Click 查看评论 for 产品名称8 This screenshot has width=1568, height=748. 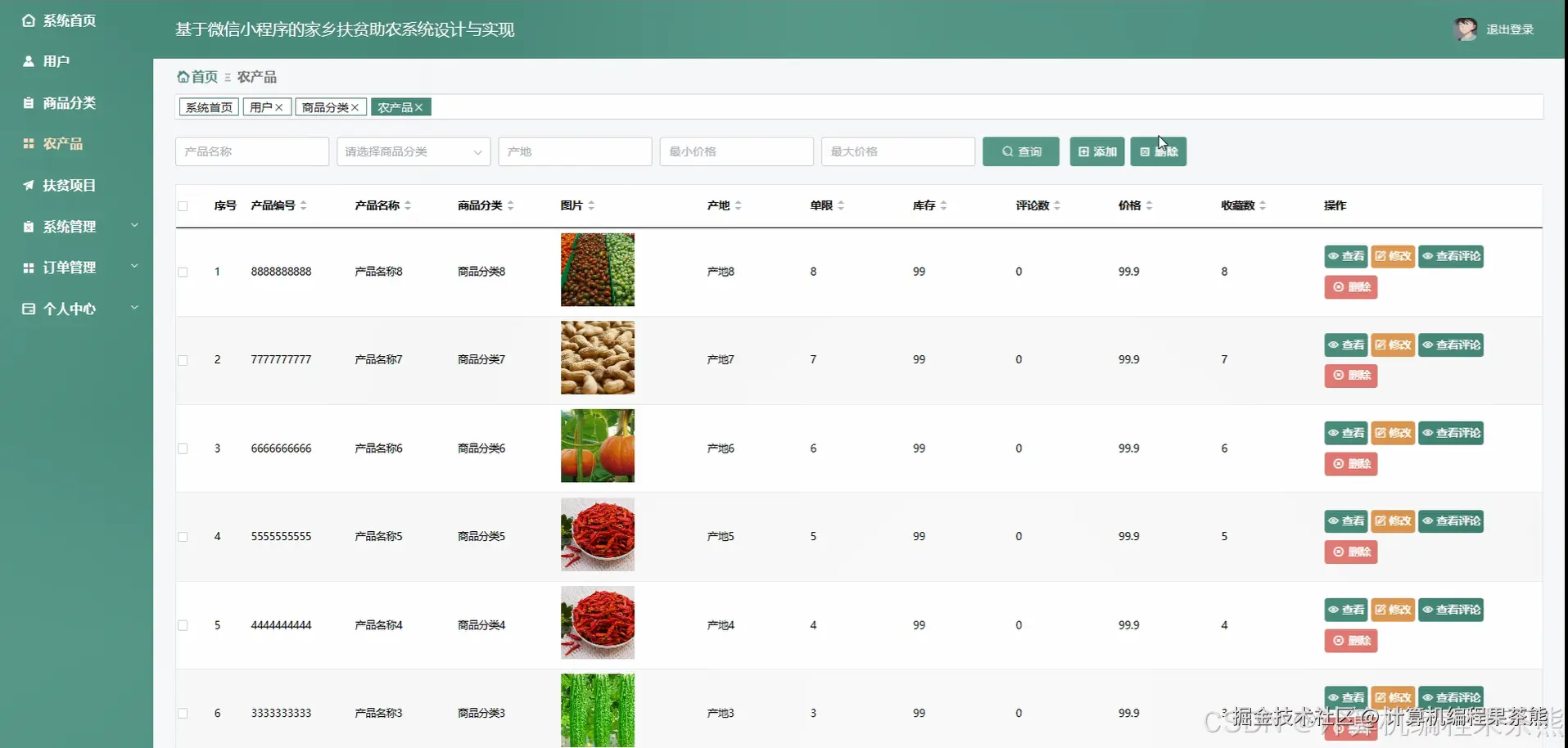(1451, 256)
